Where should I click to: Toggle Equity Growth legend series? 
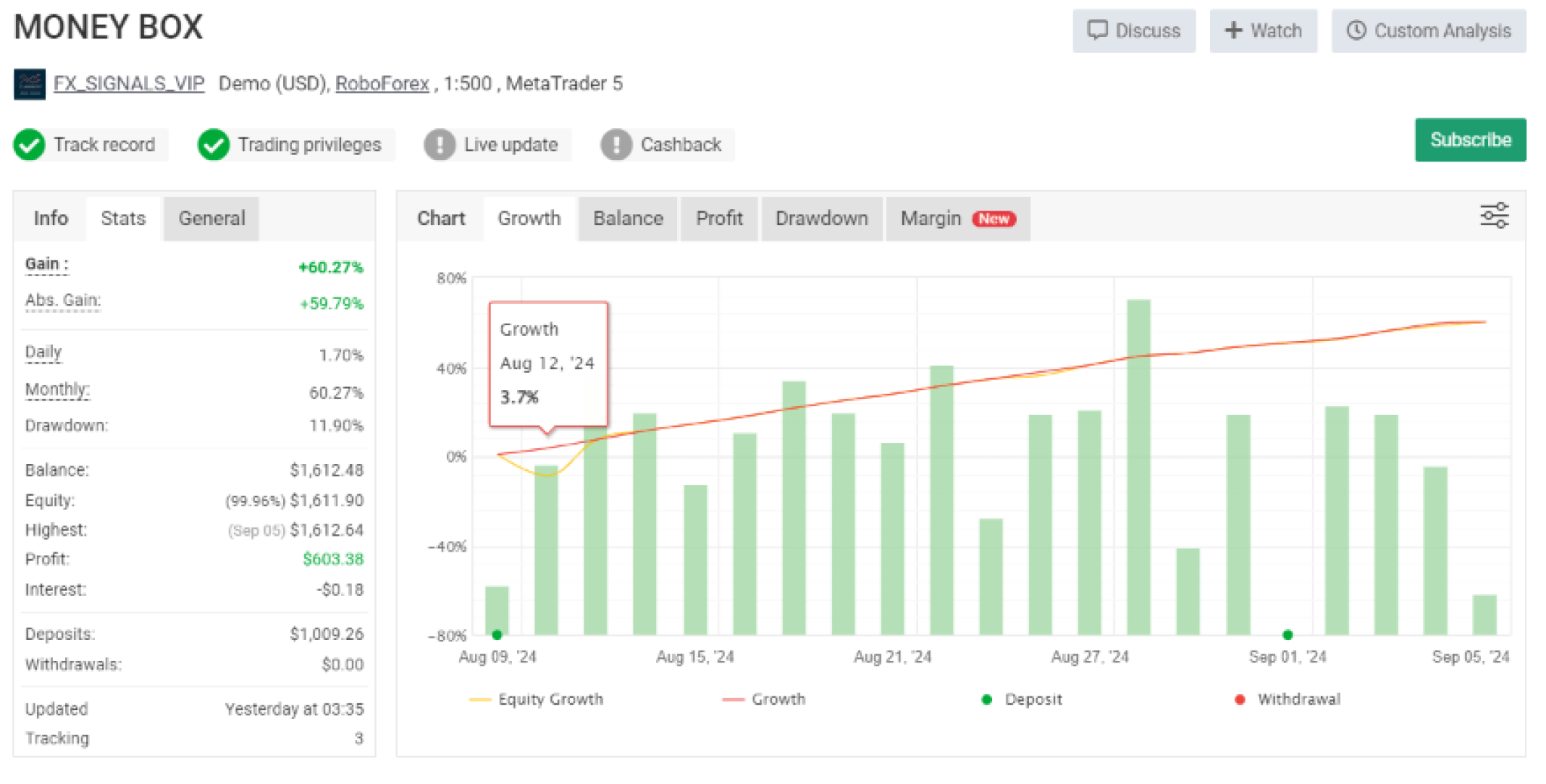tap(536, 699)
